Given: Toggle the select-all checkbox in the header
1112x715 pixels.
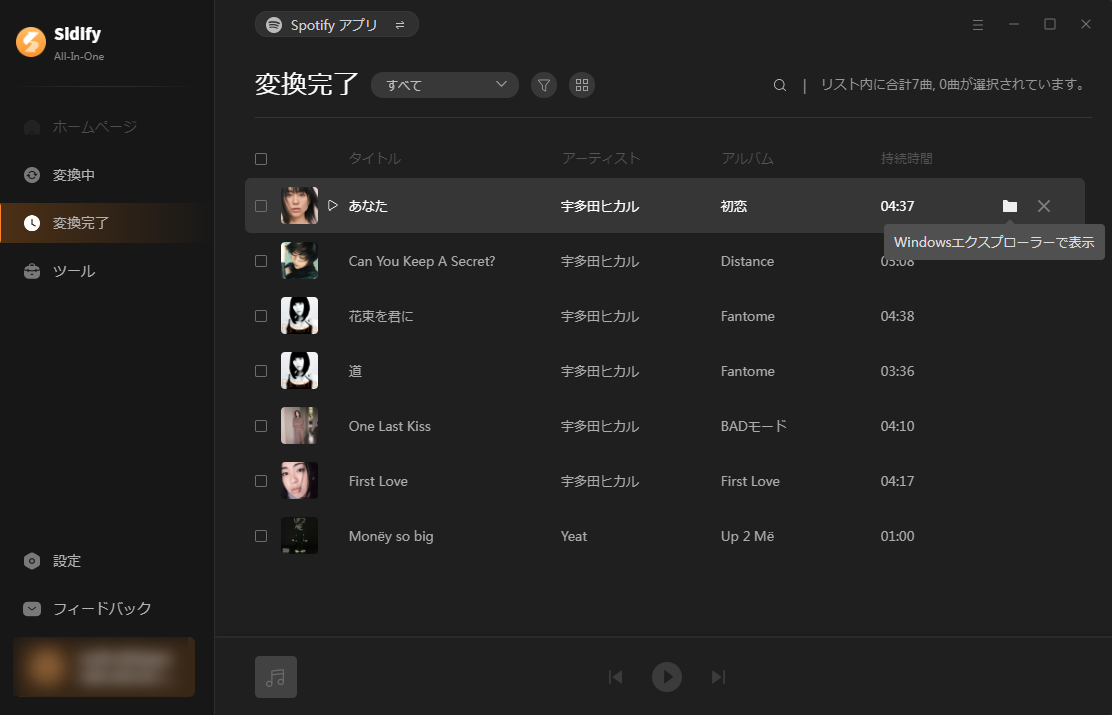Looking at the screenshot, I should click(x=261, y=159).
